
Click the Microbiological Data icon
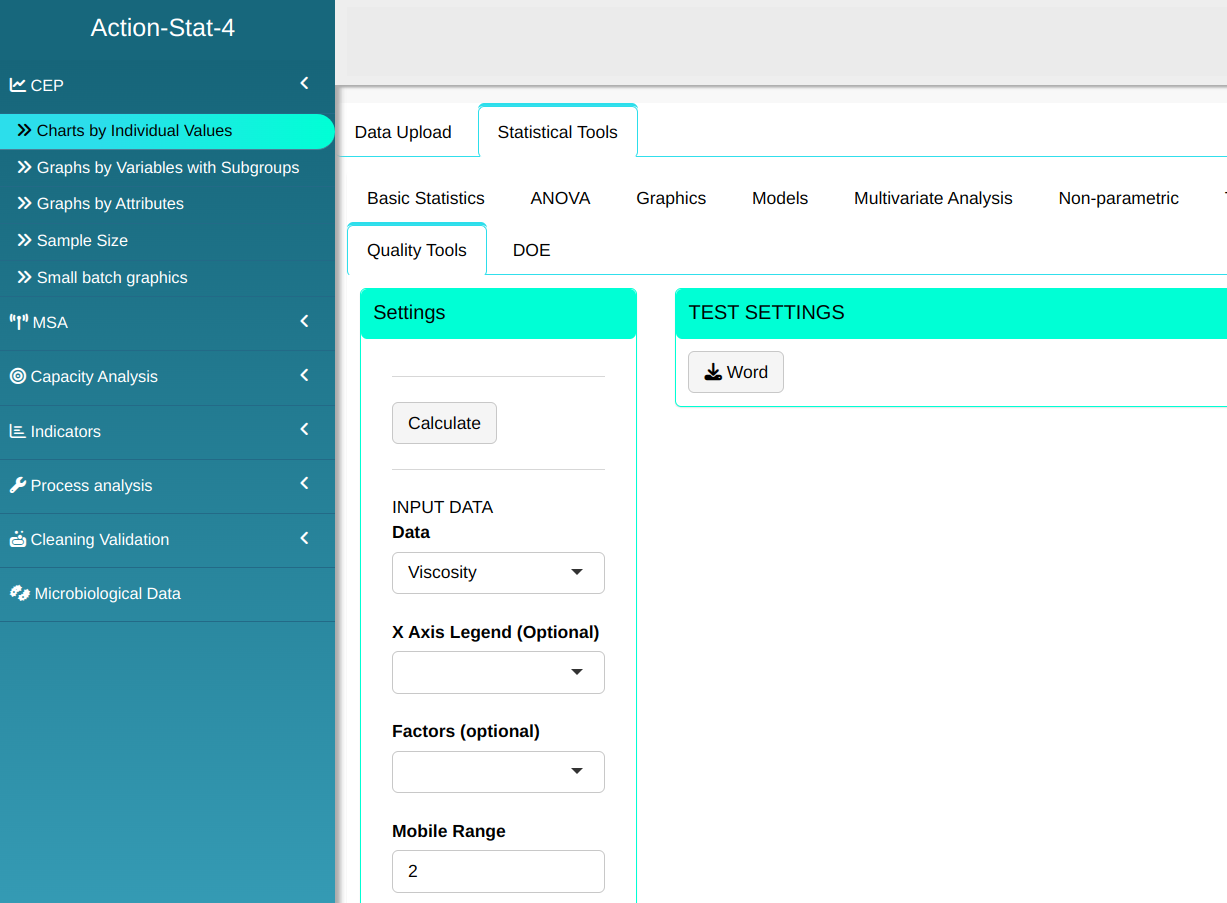click(x=19, y=593)
